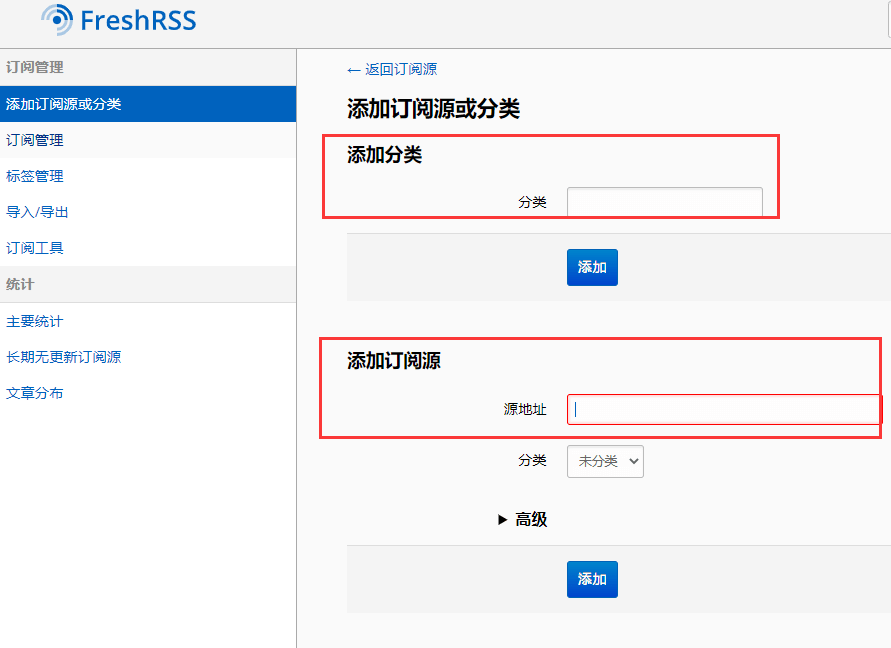Open the 导入/导出 page
891x648 pixels.
click(x=37, y=212)
